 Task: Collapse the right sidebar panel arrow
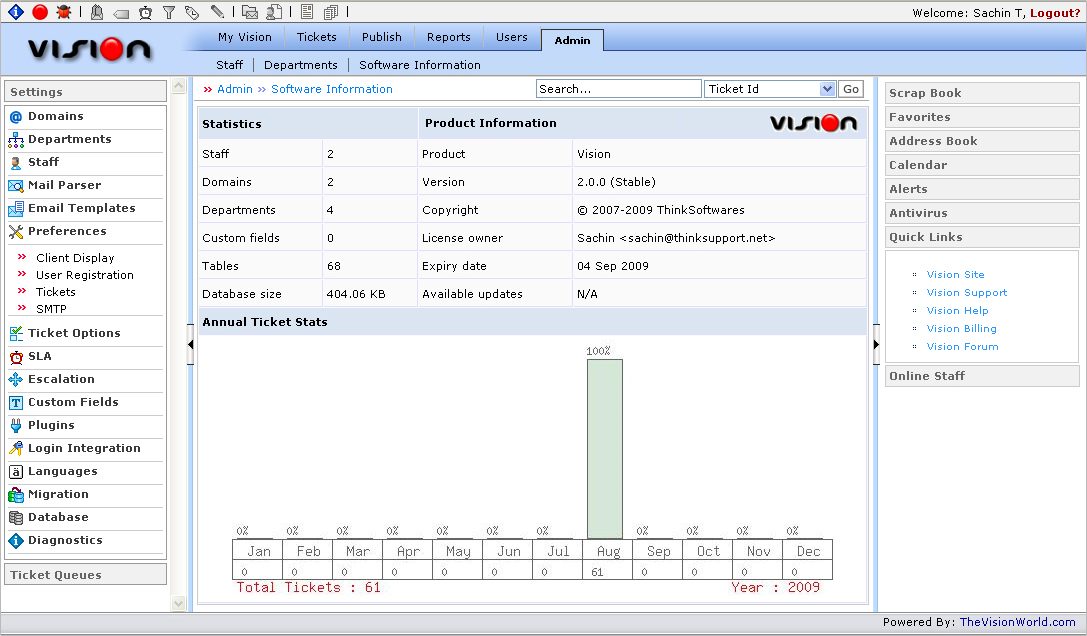tap(876, 344)
